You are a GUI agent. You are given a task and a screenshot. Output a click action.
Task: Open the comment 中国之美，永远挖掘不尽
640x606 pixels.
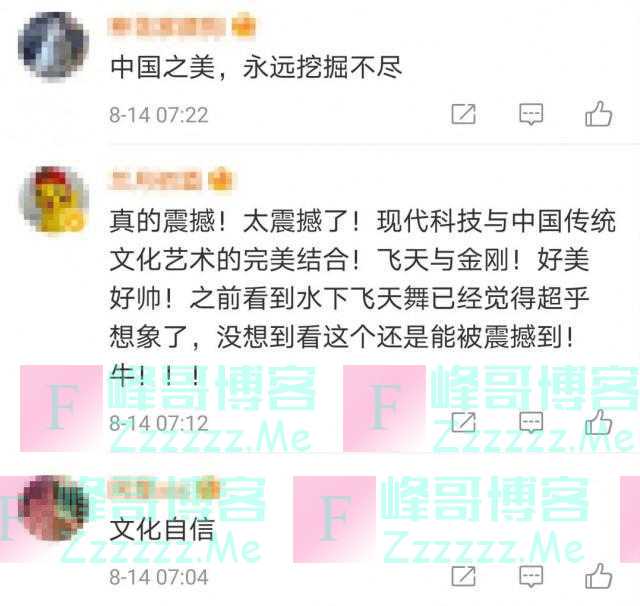click(256, 67)
